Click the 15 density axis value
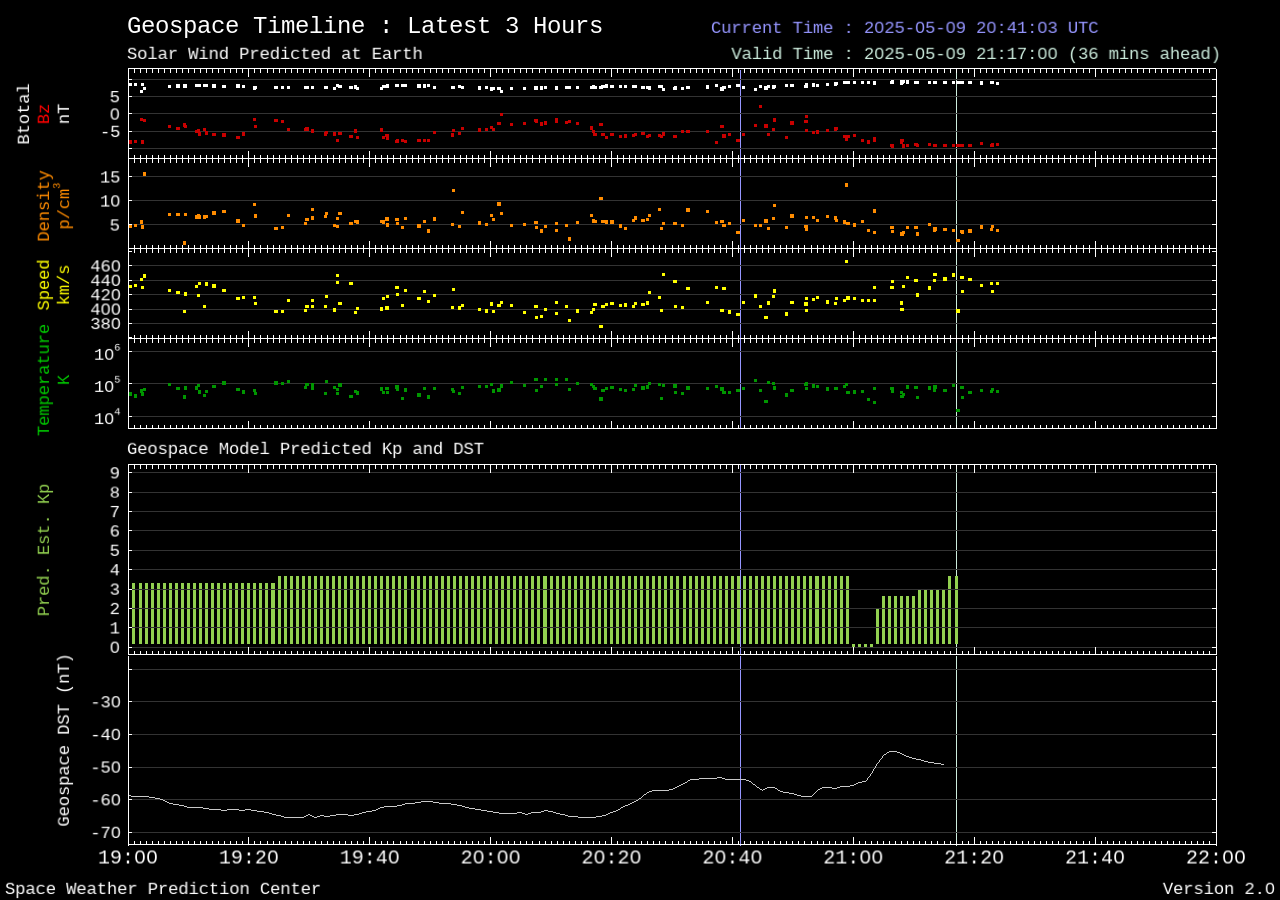This screenshot has width=1280, height=900. pyautogui.click(x=110, y=177)
